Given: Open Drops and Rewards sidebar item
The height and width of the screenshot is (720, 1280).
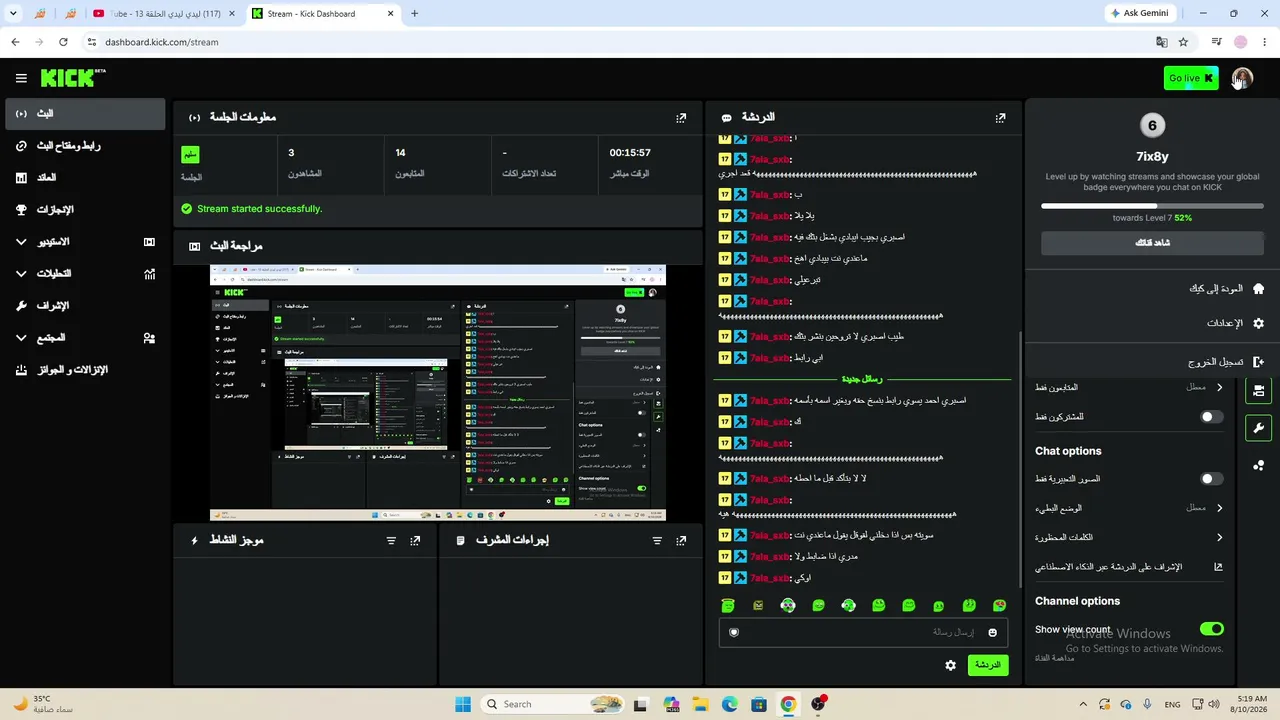Looking at the screenshot, I should (x=86, y=370).
